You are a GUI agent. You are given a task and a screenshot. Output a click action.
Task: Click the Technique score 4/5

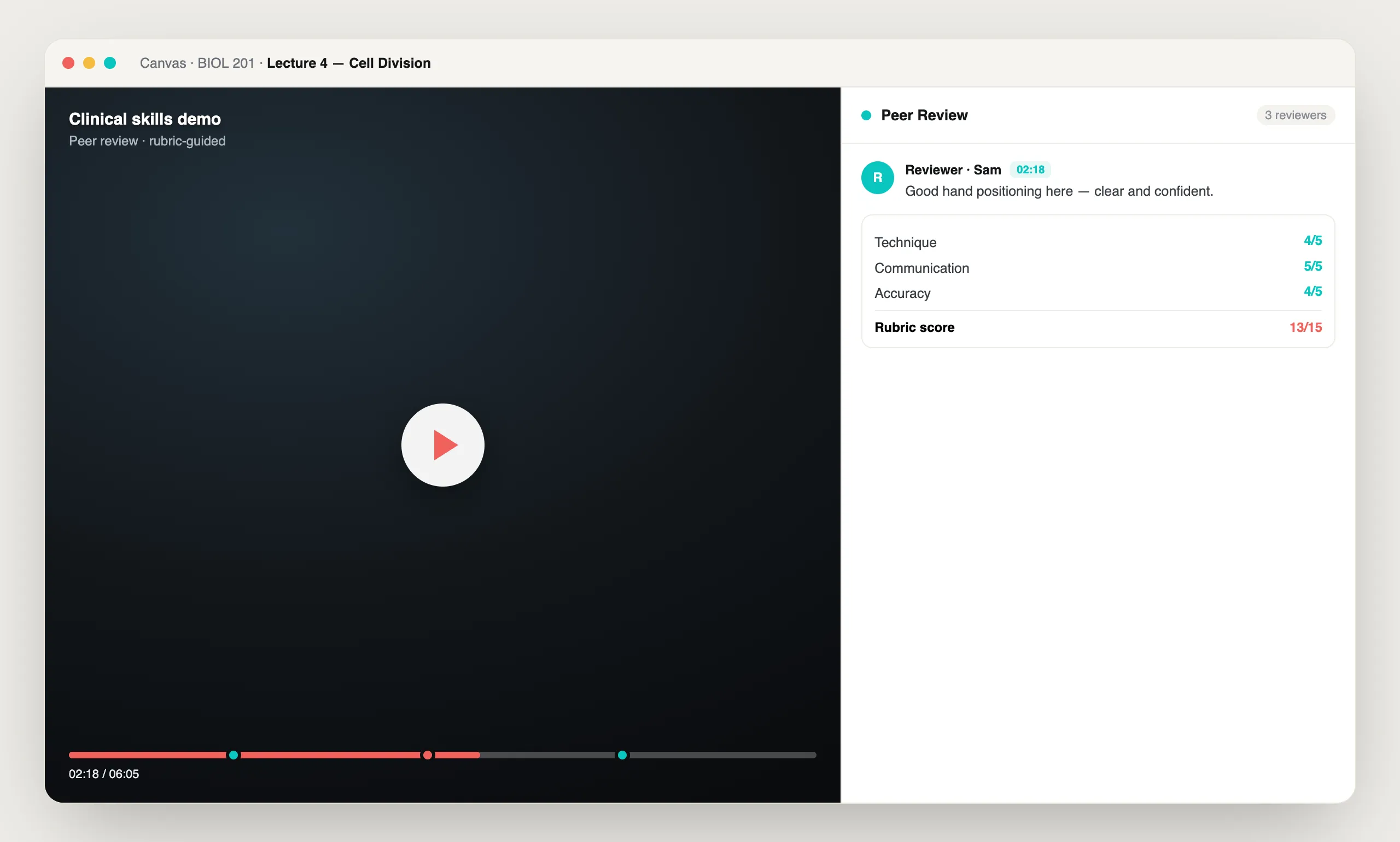[x=1312, y=241]
